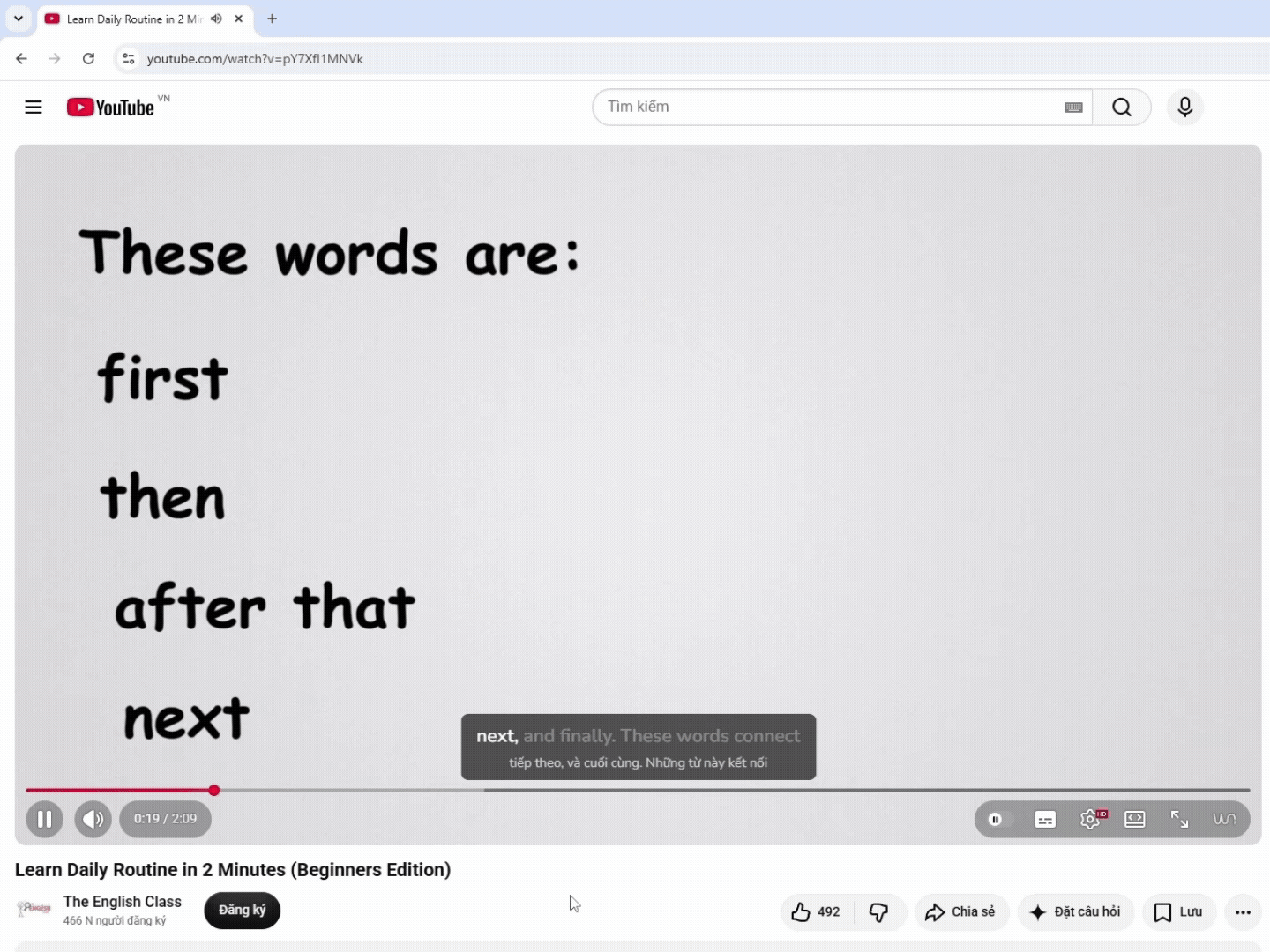Mute the video volume
1270x952 pixels.
(x=93, y=819)
